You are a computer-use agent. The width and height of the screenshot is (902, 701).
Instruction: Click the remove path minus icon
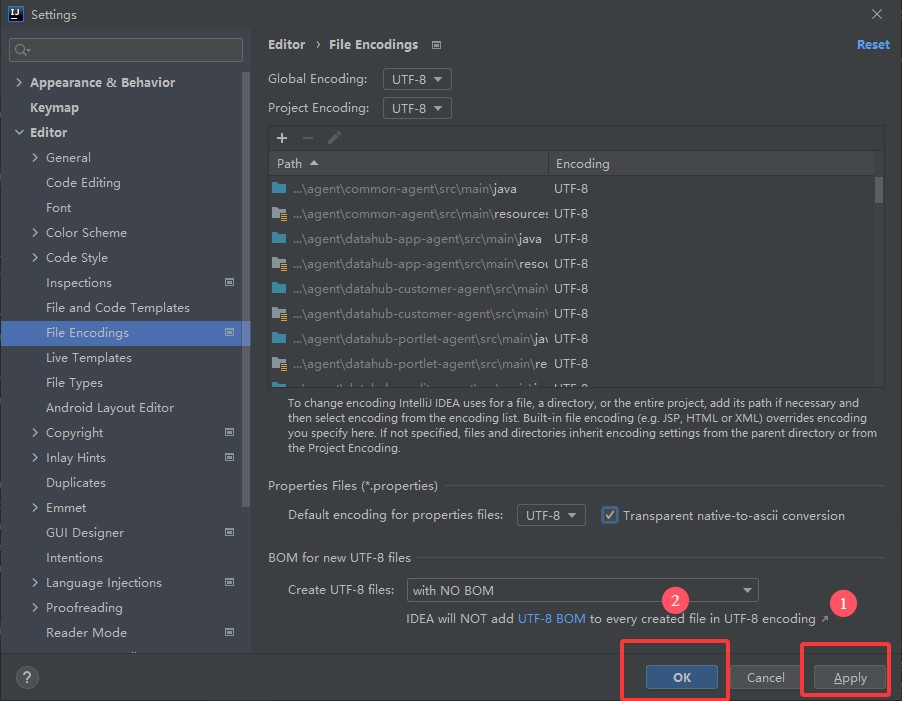[308, 138]
